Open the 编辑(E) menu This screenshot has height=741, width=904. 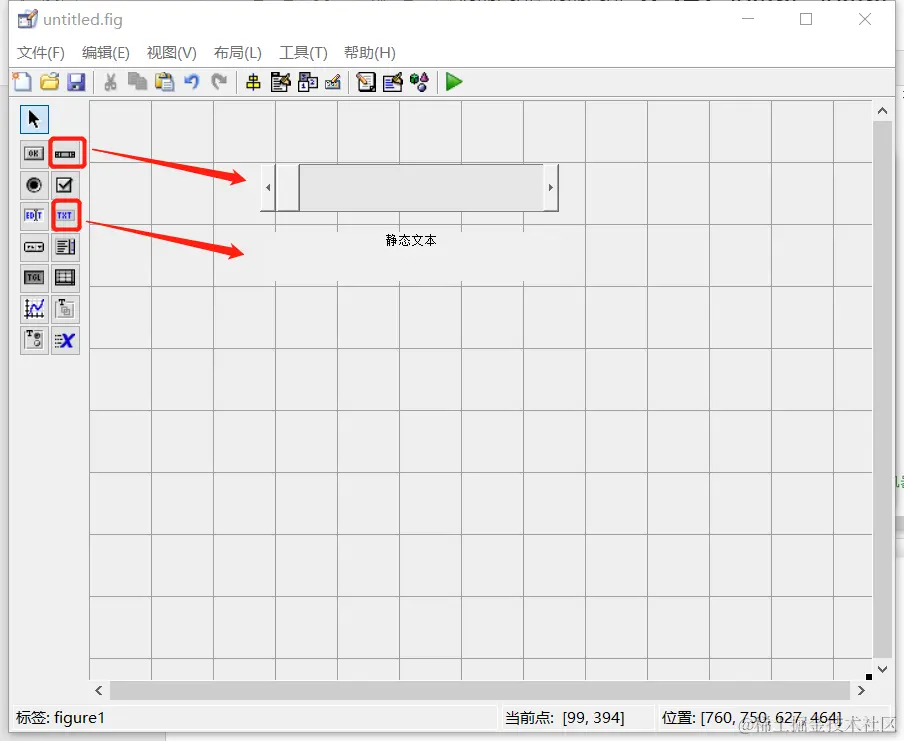(106, 52)
